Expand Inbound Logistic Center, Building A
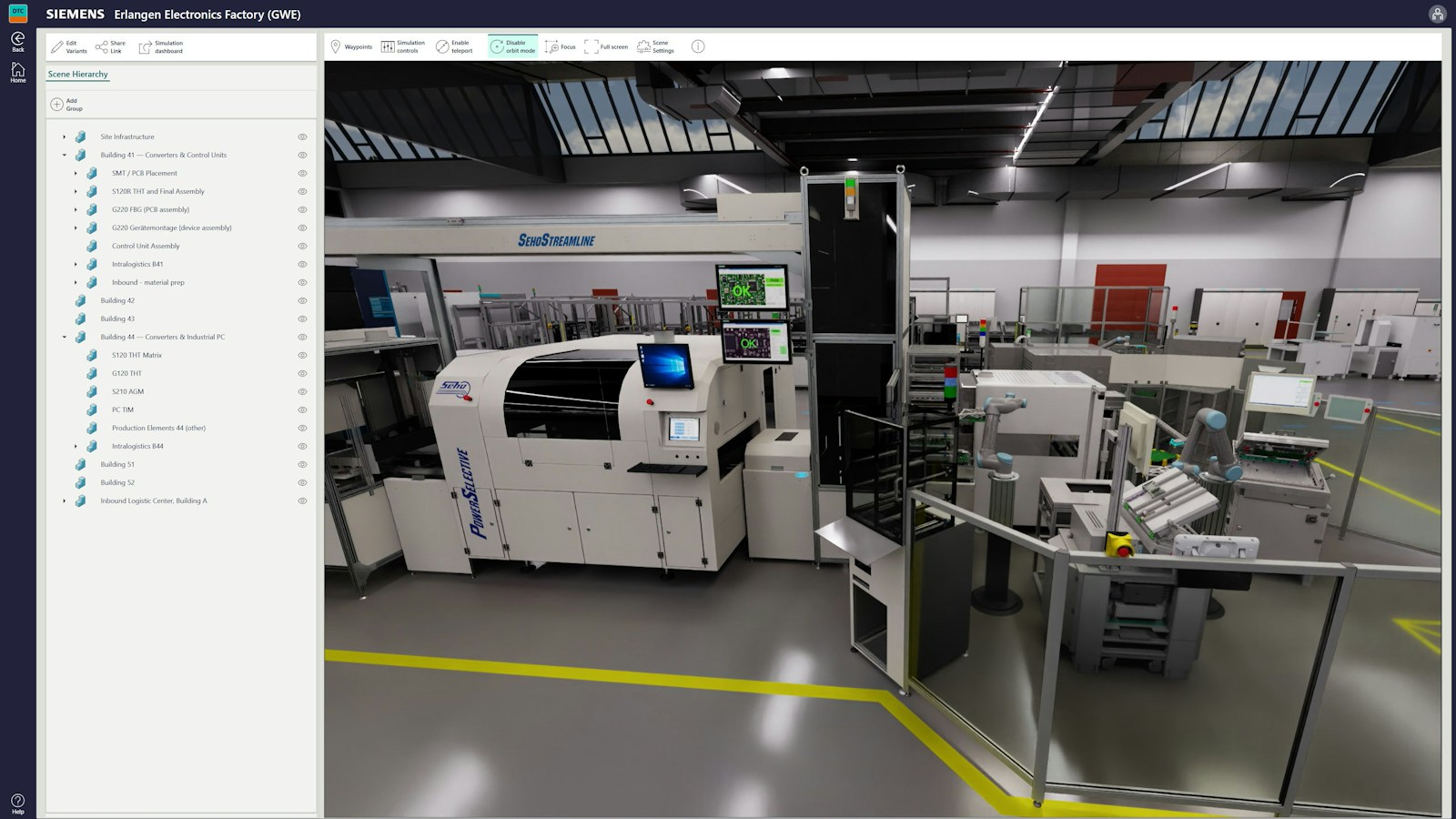Viewport: 1456px width, 819px height. (64, 500)
